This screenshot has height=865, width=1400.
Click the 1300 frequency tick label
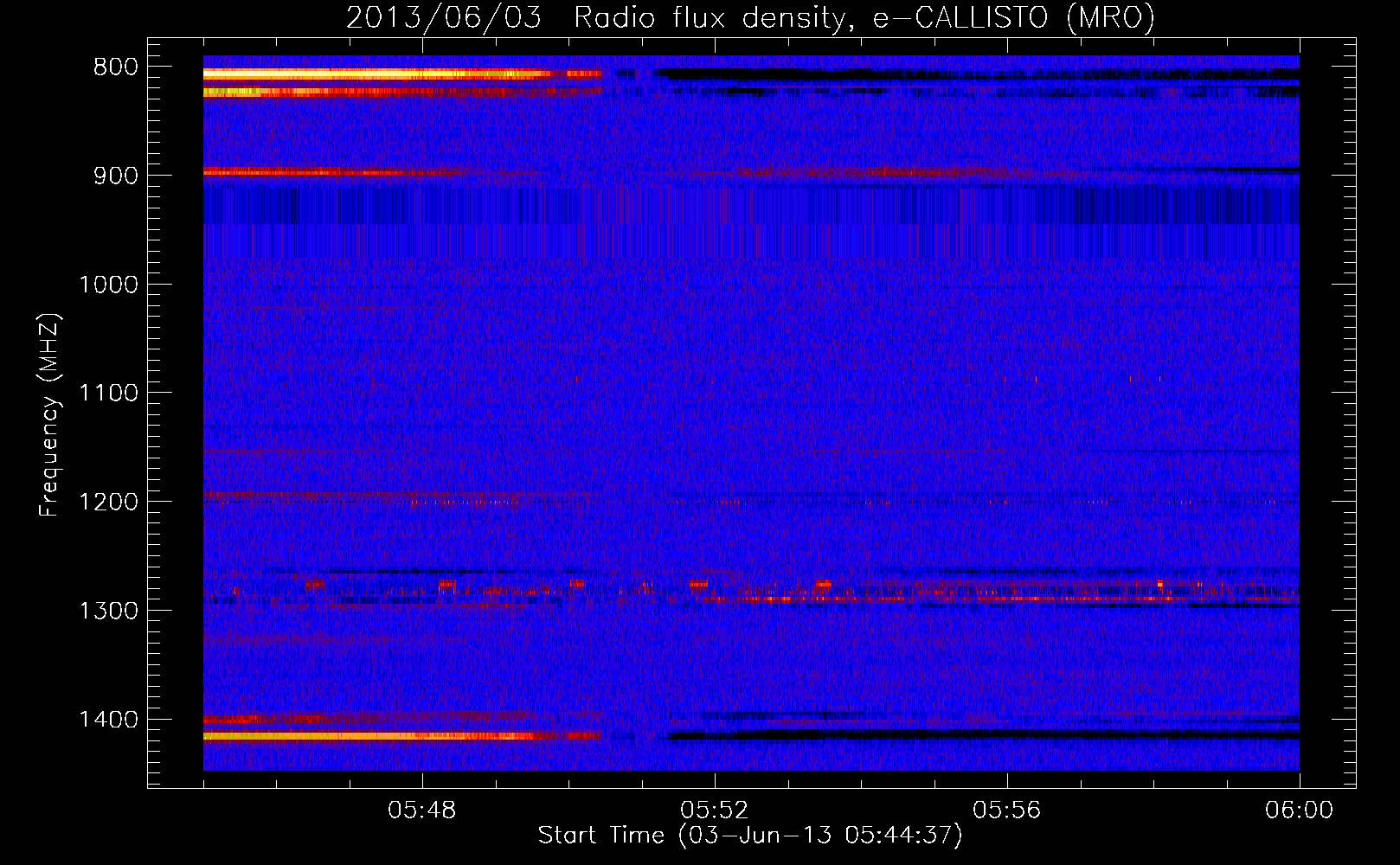tap(109, 611)
